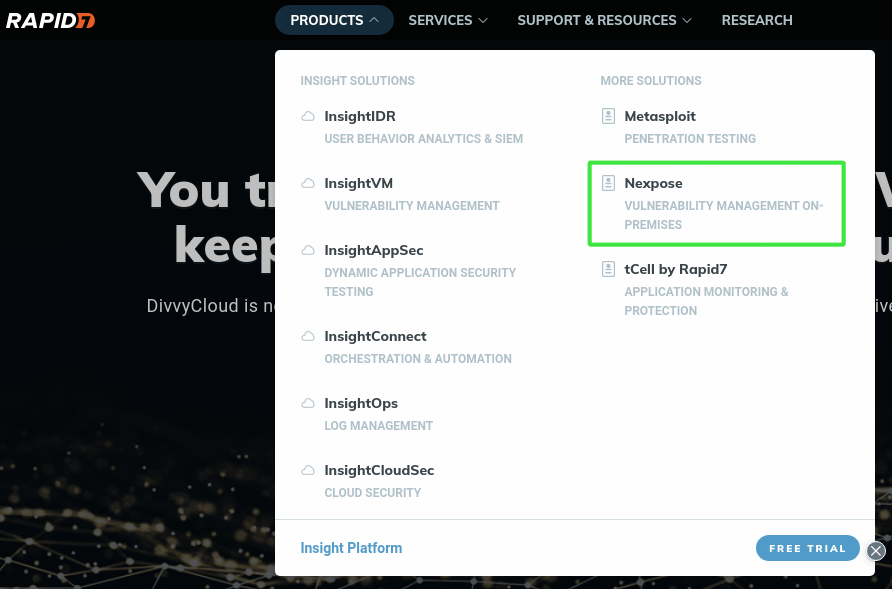Click the Rapid7 logo
Image resolution: width=892 pixels, height=589 pixels.
50,20
